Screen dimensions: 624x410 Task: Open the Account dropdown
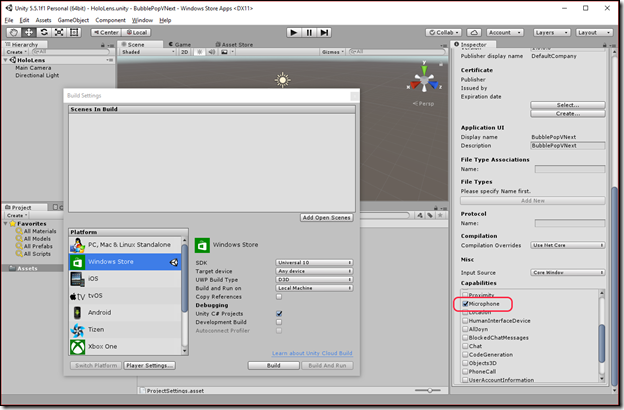coord(505,33)
